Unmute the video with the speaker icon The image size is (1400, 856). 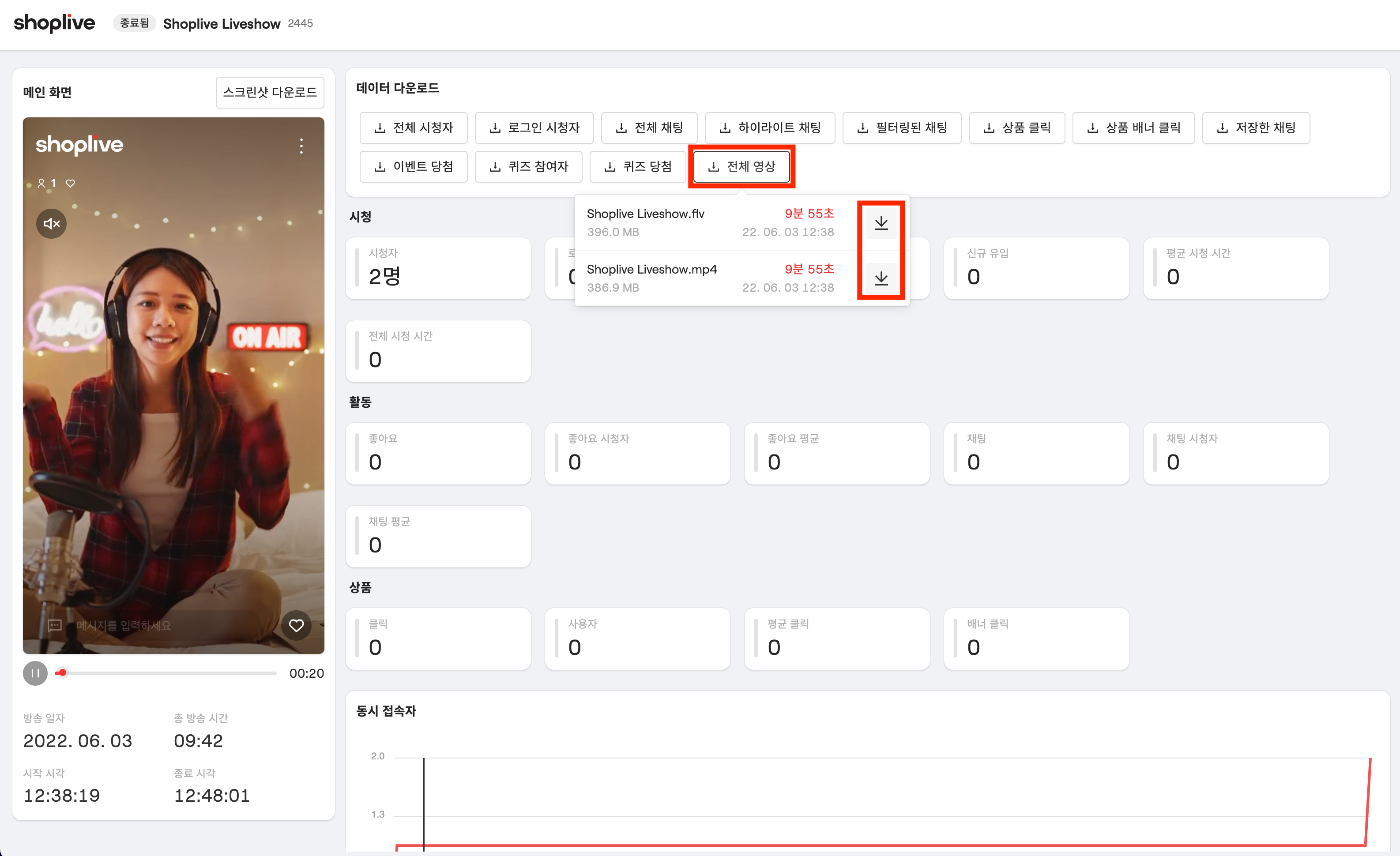[52, 223]
